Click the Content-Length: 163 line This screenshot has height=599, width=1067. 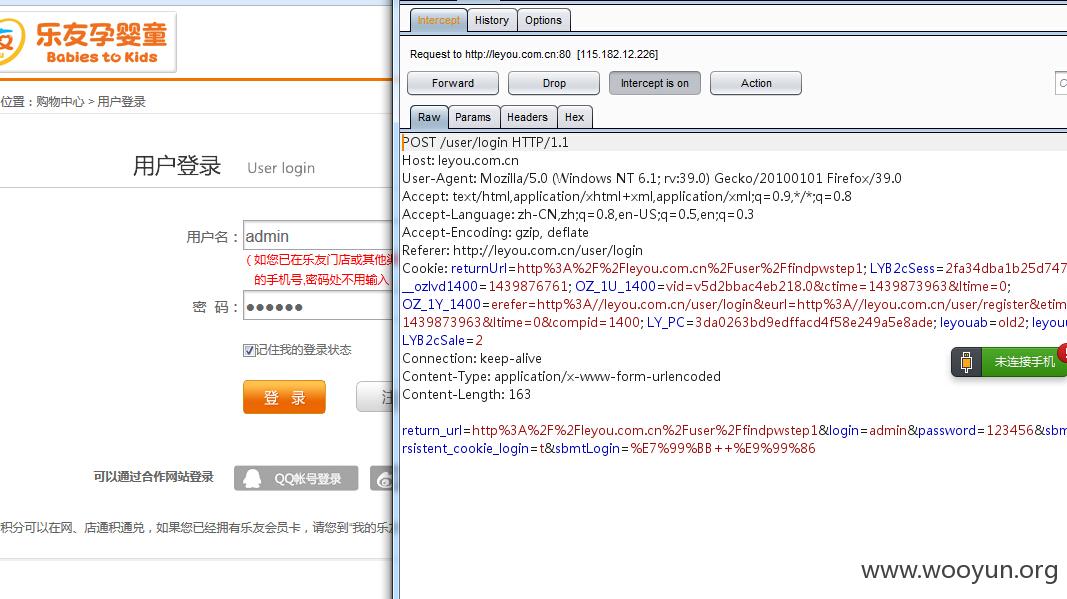coord(466,395)
